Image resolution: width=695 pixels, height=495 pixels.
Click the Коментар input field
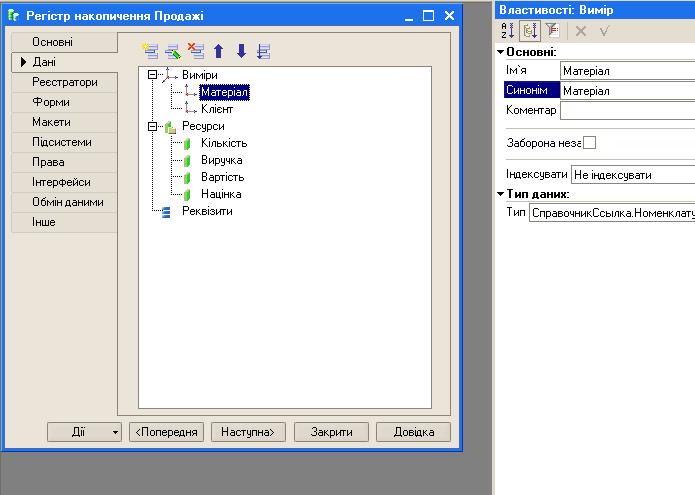[x=628, y=110]
